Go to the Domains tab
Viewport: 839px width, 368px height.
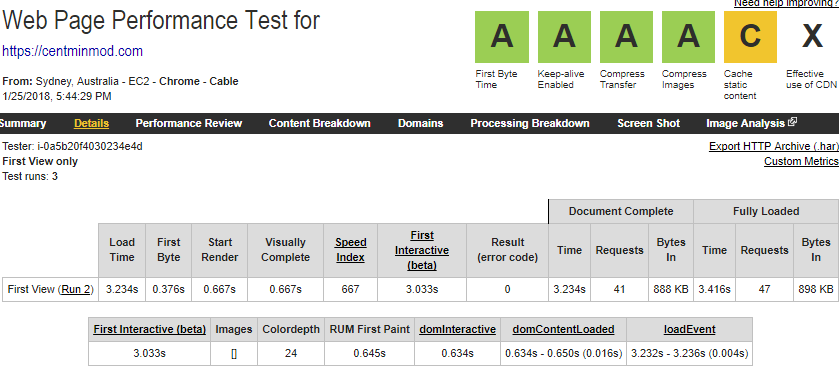click(421, 124)
